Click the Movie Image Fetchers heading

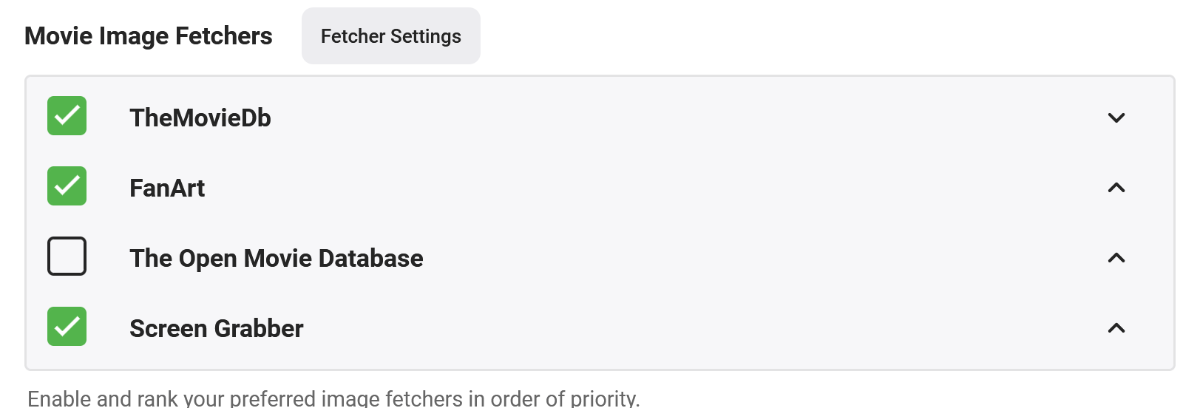[x=148, y=36]
